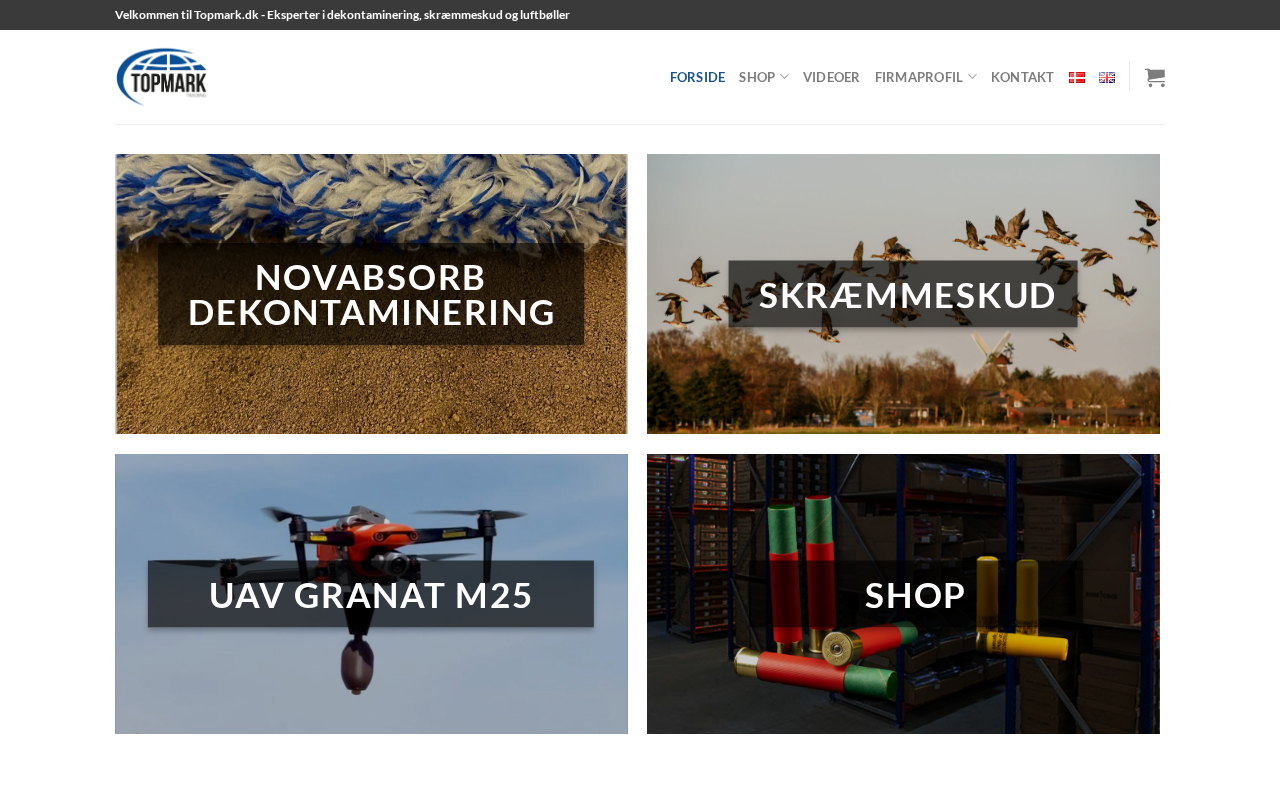This screenshot has width=1280, height=800.
Task: Click the Topmark globe logo
Action: pos(162,77)
